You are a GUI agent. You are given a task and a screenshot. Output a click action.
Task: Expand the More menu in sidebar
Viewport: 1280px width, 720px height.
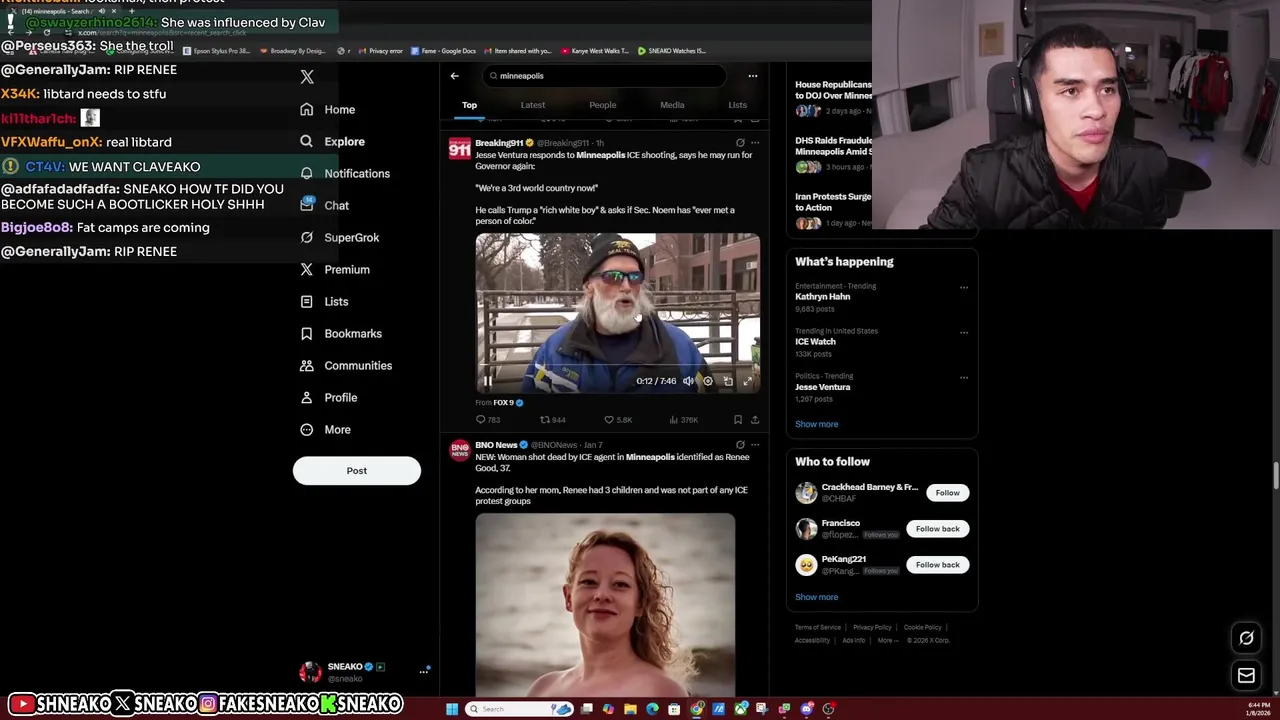tap(324, 429)
